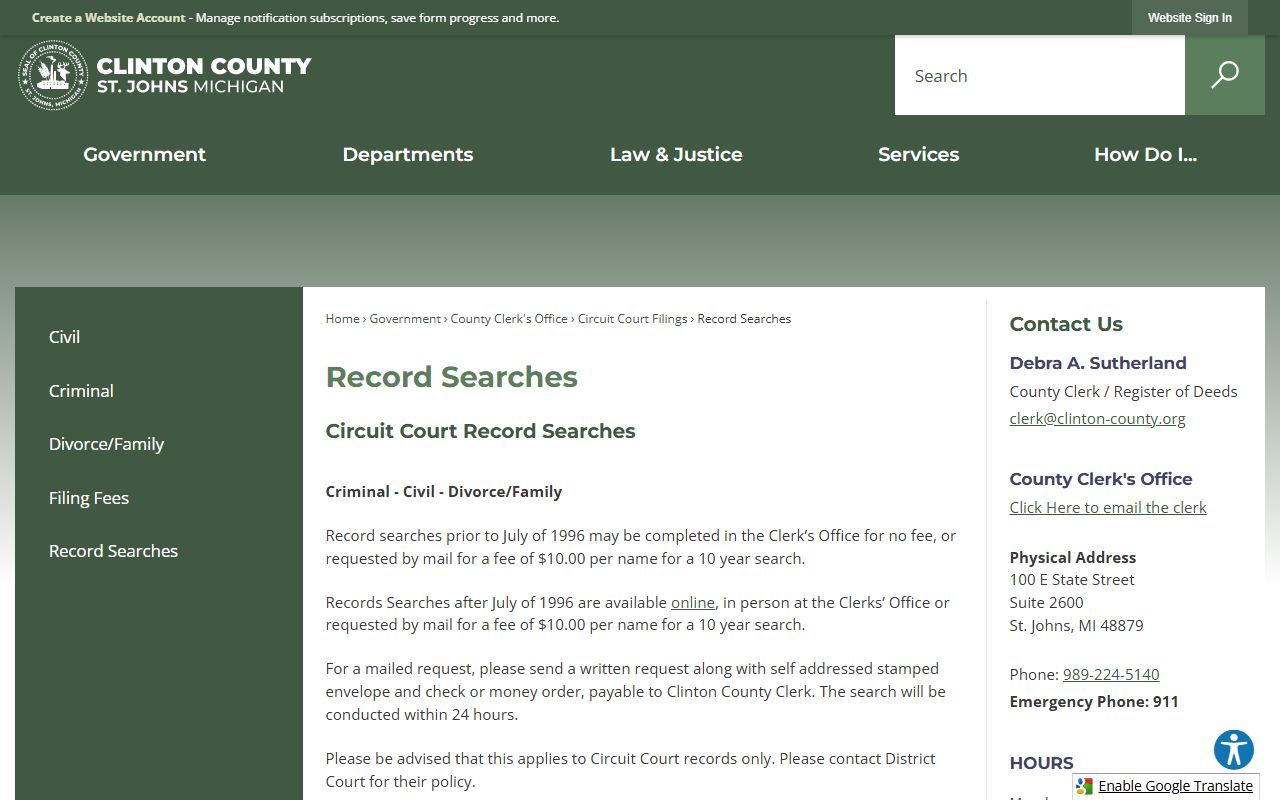Click 'Criminal - Civil - Divorce/Family' text

444,492
